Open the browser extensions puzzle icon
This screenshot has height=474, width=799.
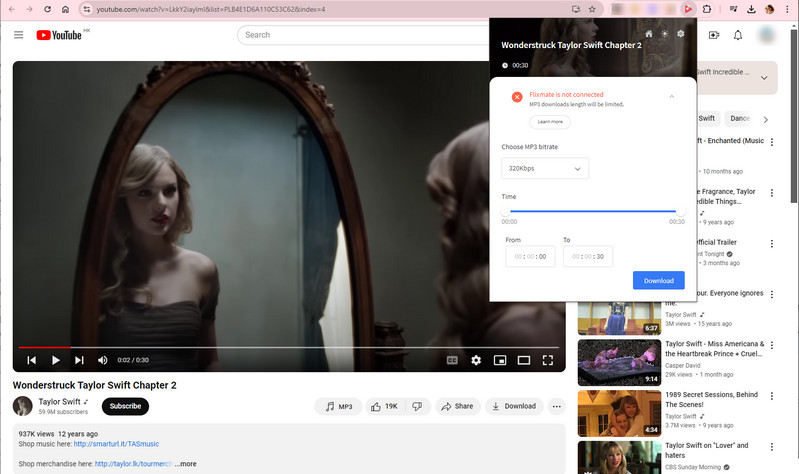tap(707, 9)
